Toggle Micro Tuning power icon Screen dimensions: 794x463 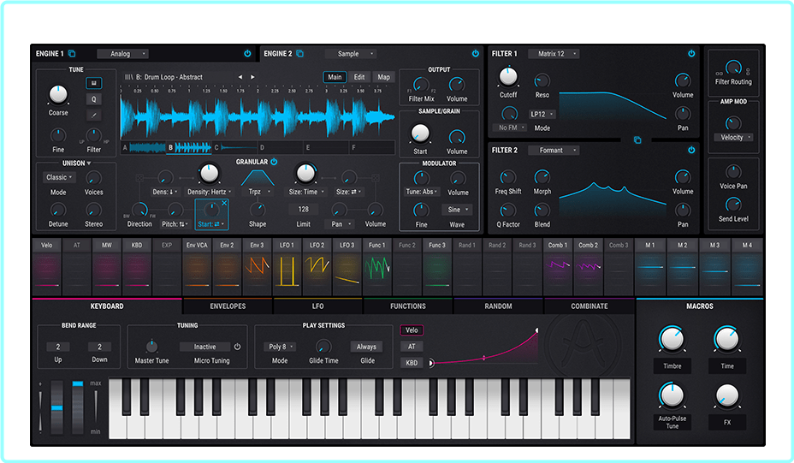click(x=237, y=346)
